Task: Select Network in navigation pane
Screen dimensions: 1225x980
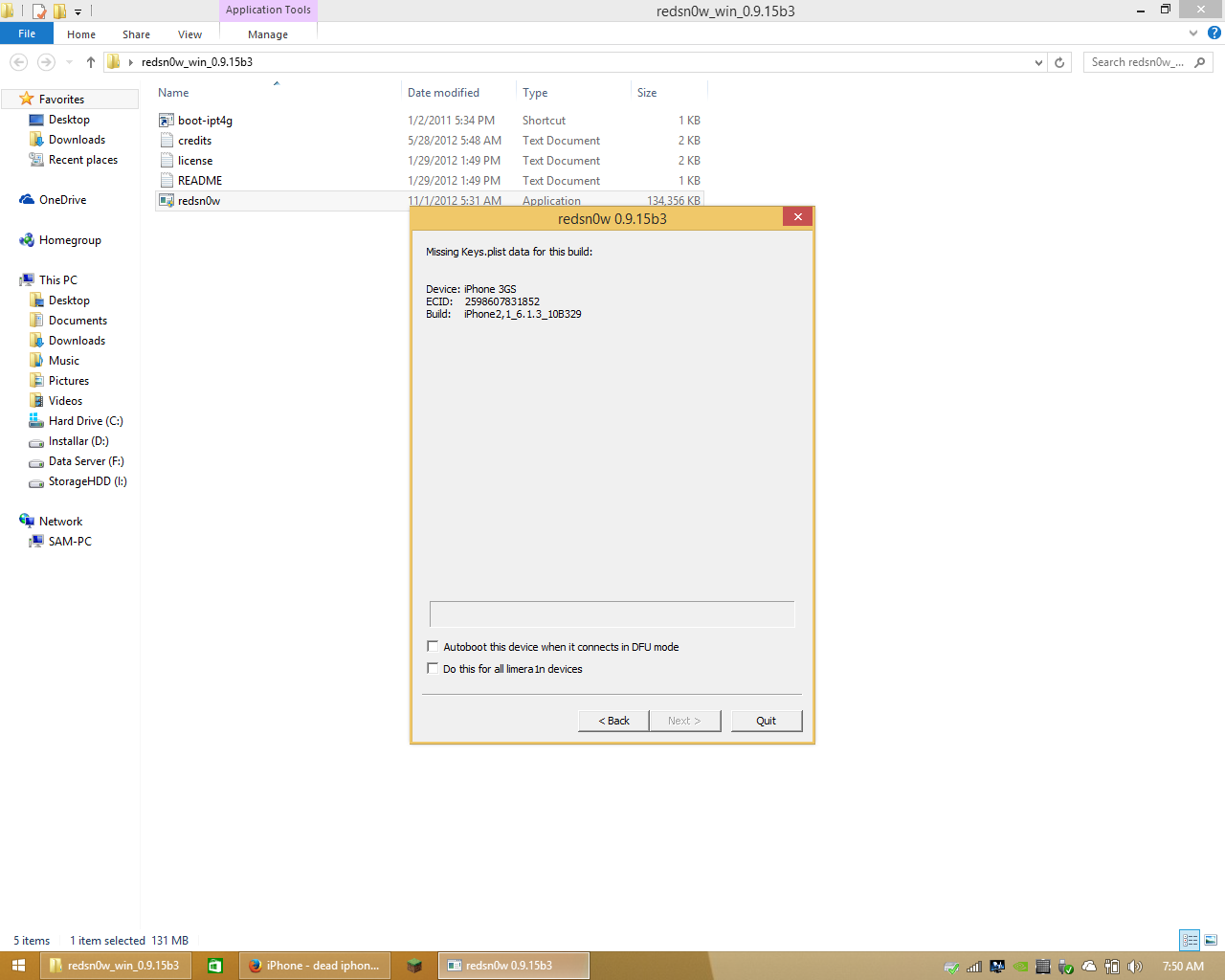Action: pyautogui.click(x=60, y=522)
